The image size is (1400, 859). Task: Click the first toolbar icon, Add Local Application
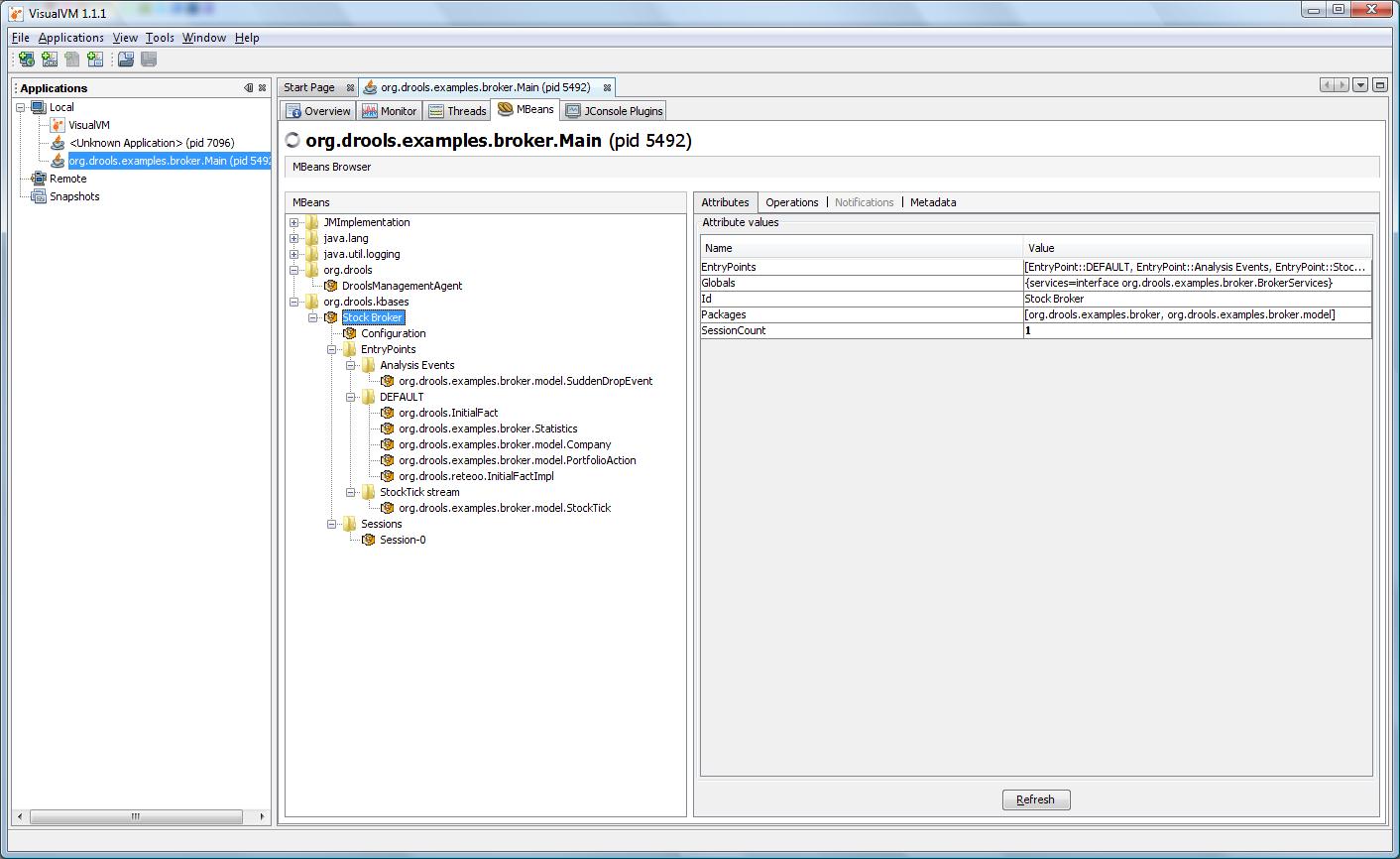tap(27, 60)
